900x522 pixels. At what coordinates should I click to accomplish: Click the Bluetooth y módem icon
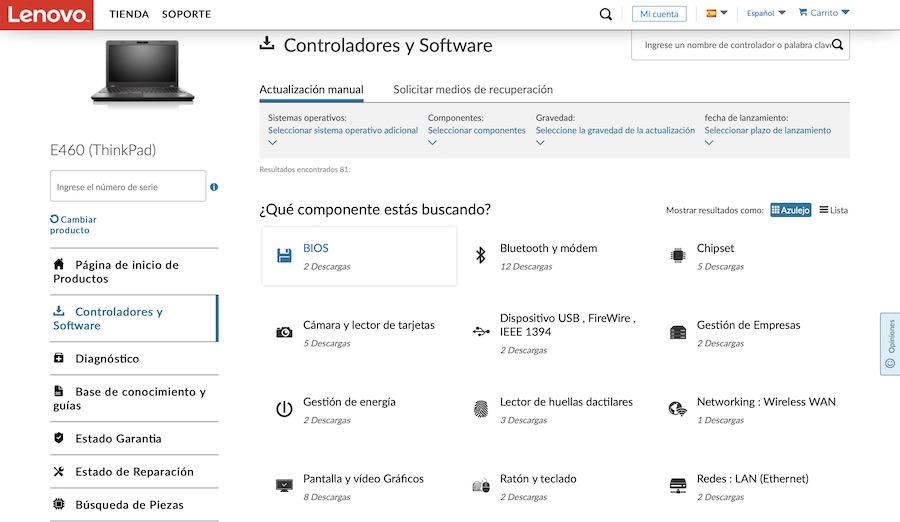[480, 256]
